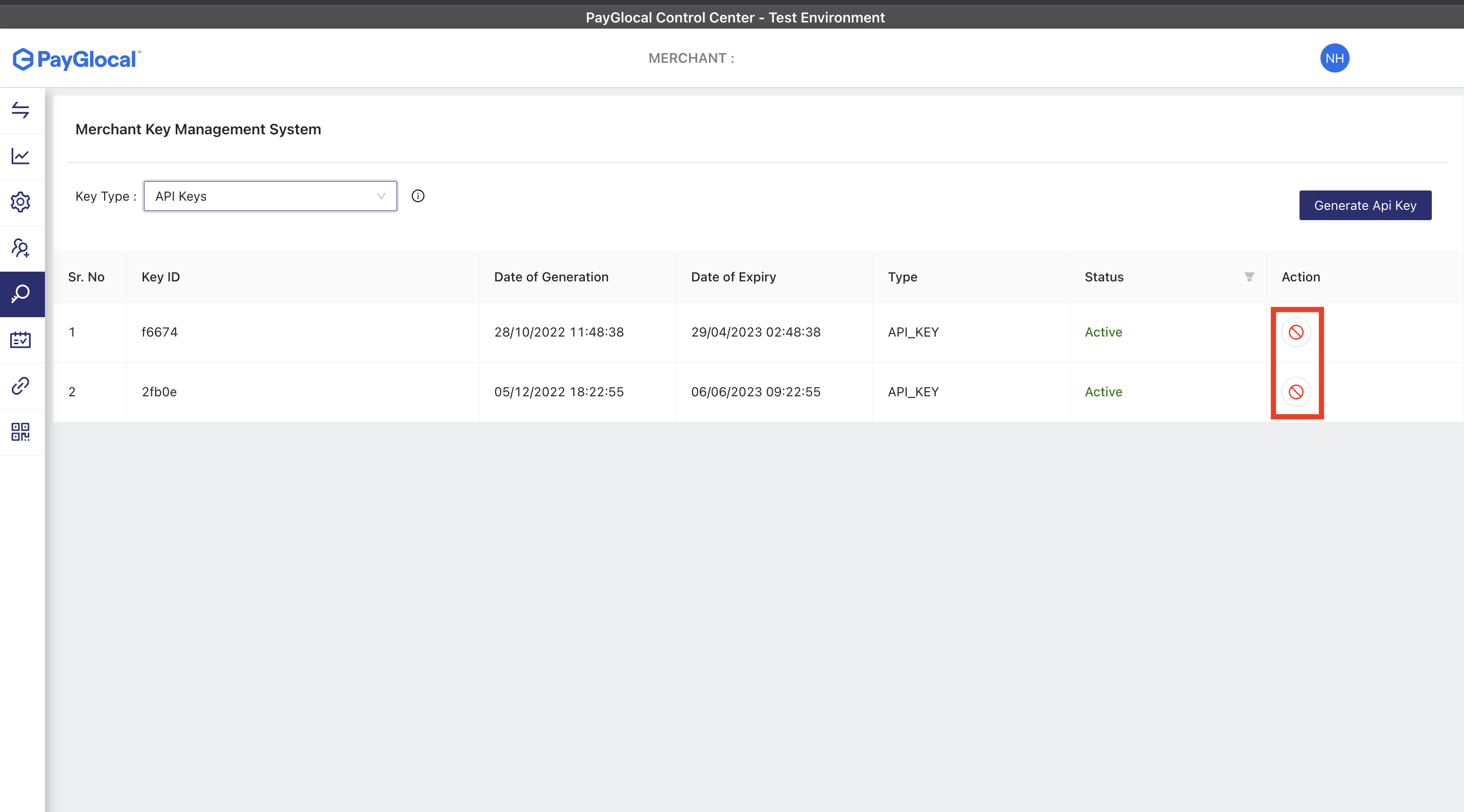Deactivate API key 2fb0e
The image size is (1464, 812).
[x=1296, y=392]
